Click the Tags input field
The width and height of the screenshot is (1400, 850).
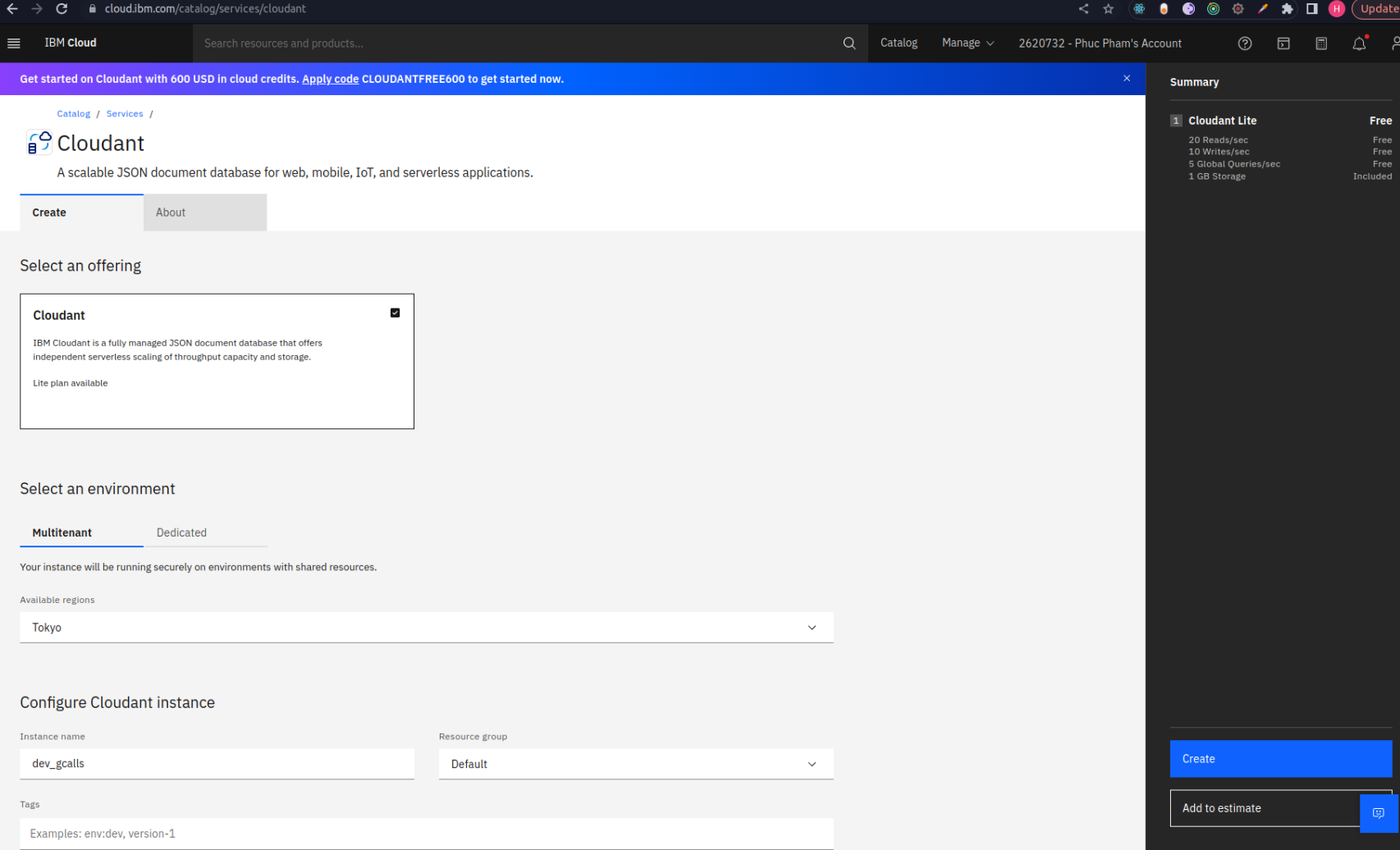(426, 834)
